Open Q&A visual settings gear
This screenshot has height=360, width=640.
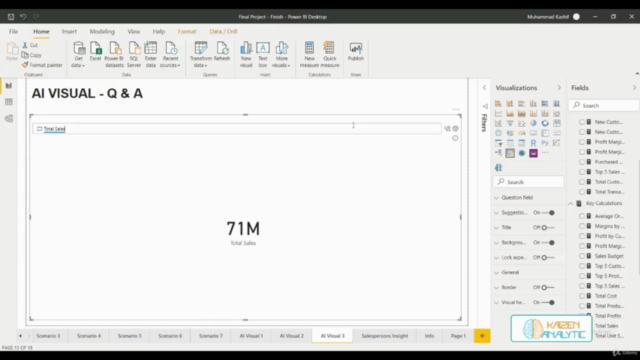(x=456, y=129)
